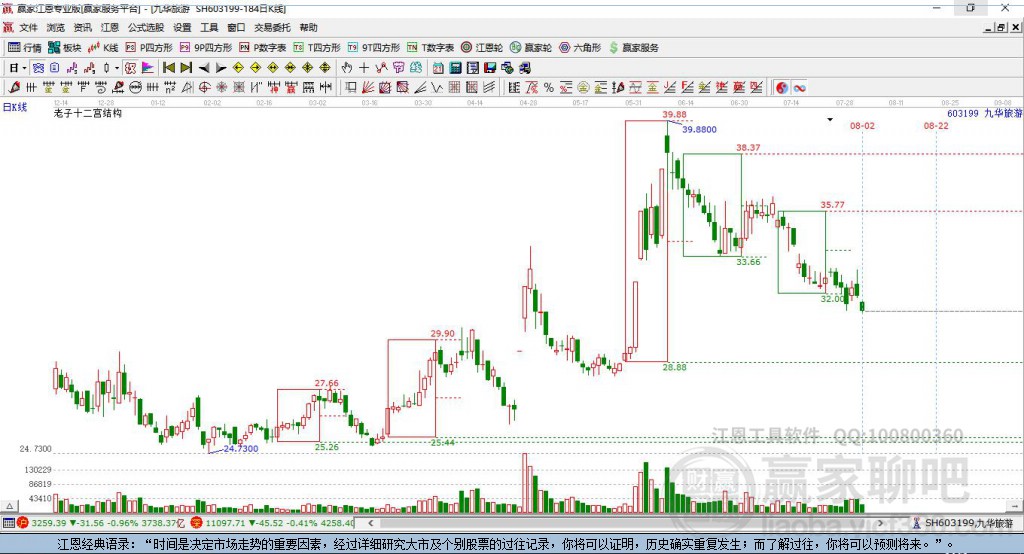This screenshot has height=554, width=1024.
Task: Open the calculator tool icon
Action: point(455,68)
